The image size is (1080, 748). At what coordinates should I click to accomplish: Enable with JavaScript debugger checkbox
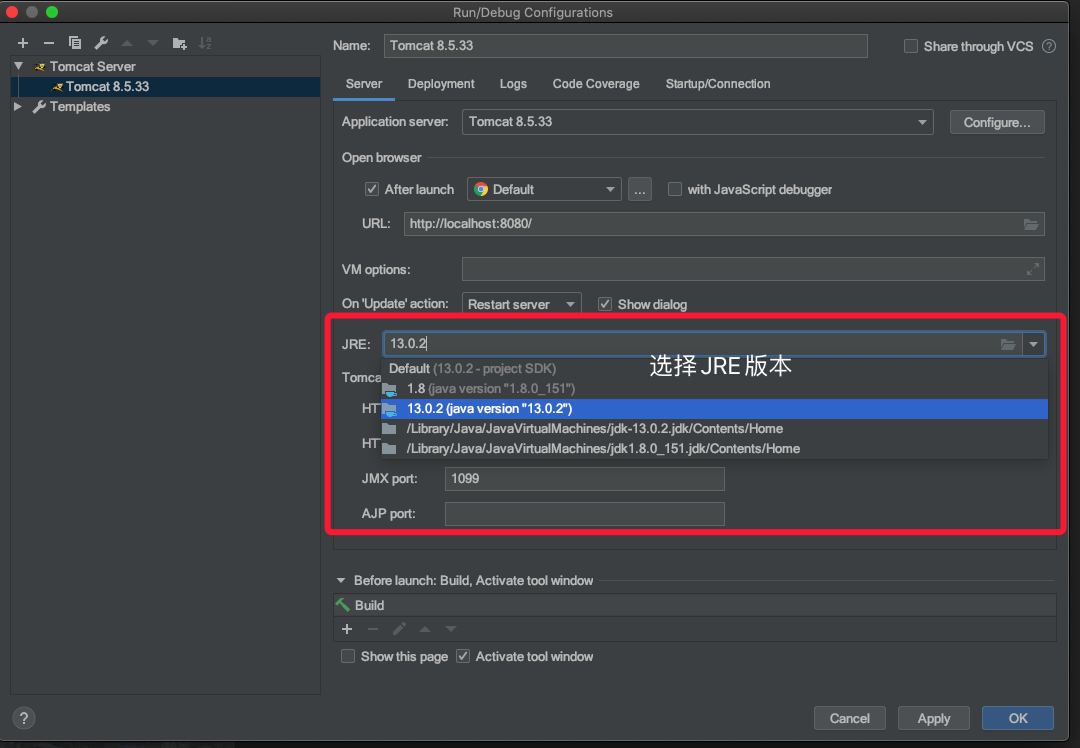click(675, 189)
